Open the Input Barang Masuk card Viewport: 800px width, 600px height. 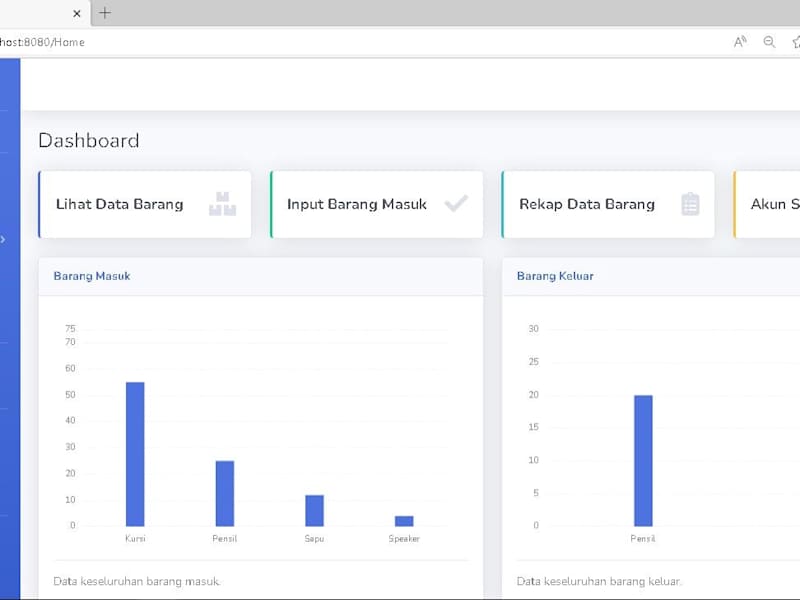(377, 204)
